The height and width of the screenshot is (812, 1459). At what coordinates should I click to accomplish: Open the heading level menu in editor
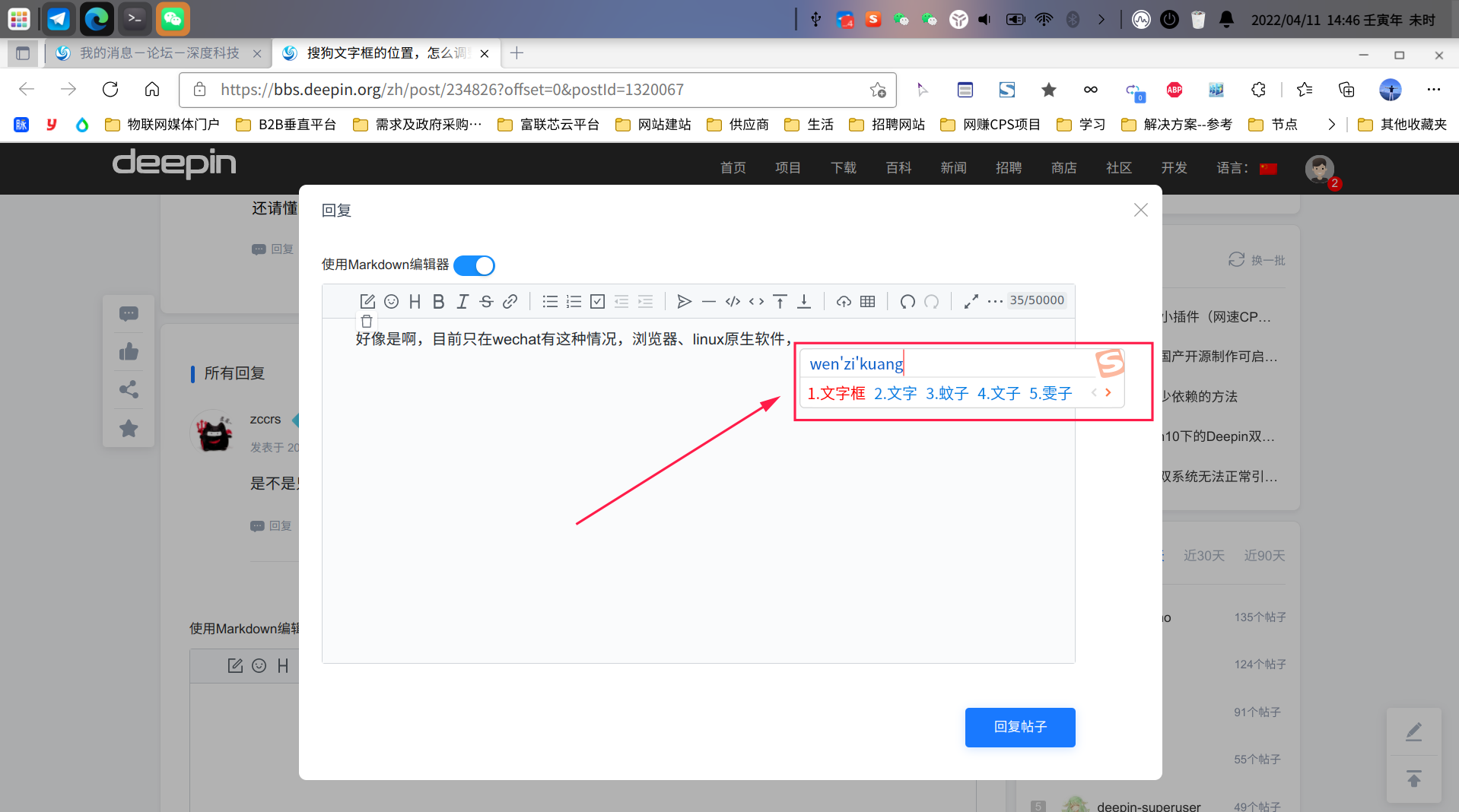415,302
